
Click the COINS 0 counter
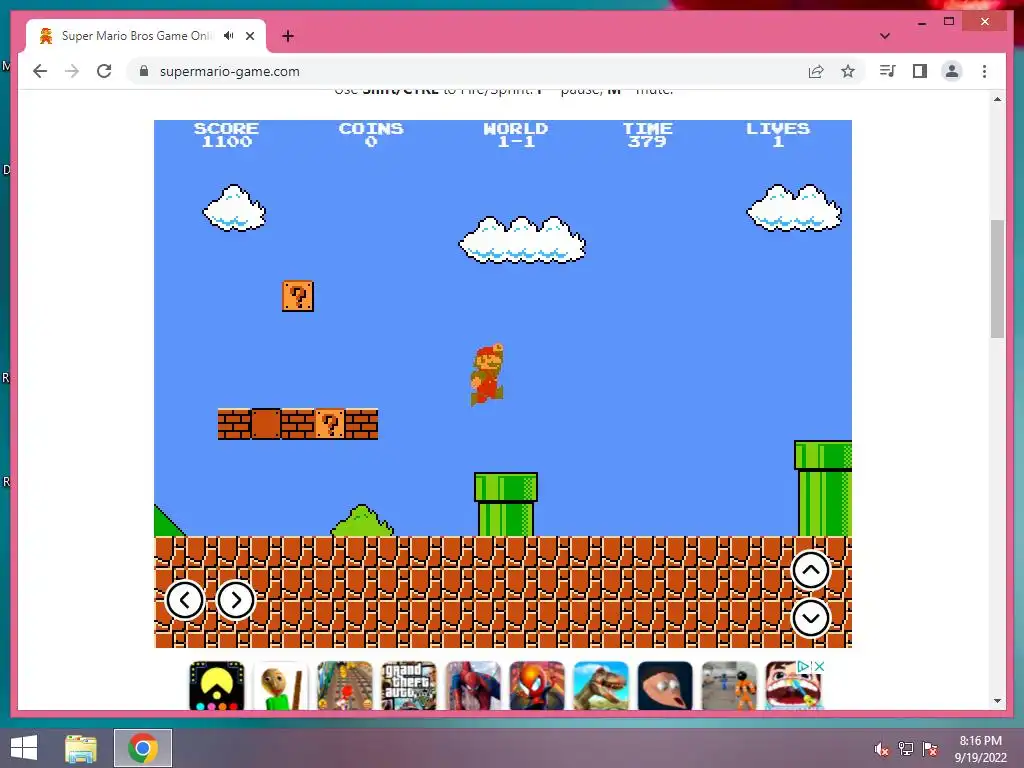click(371, 135)
